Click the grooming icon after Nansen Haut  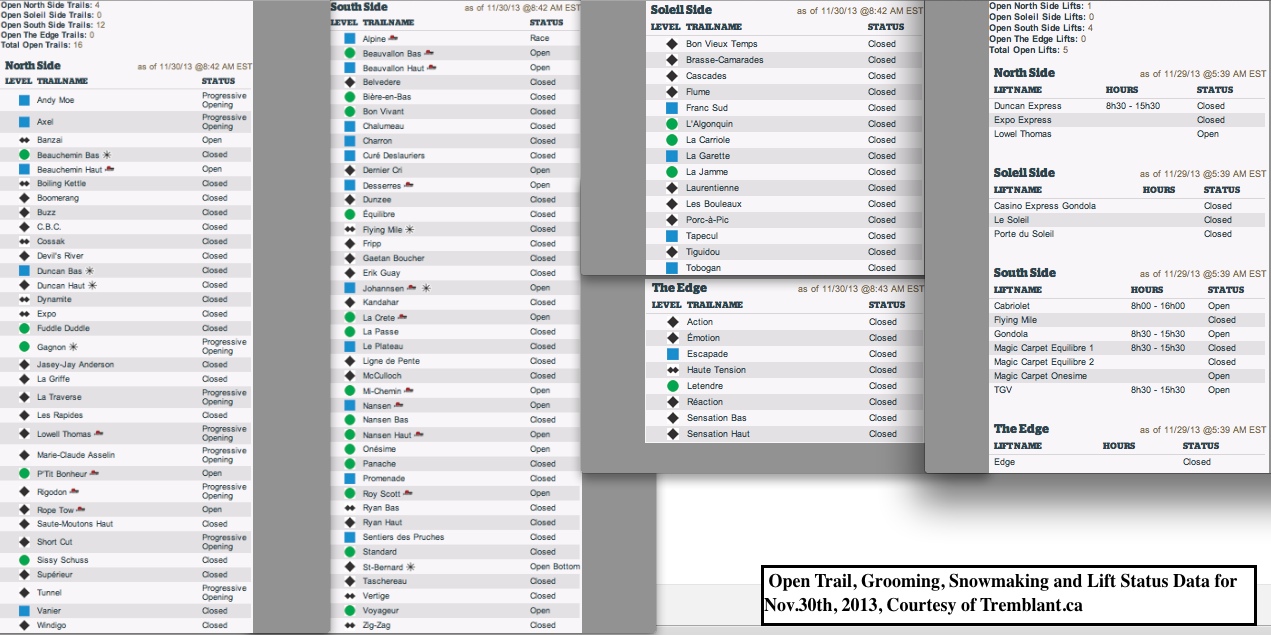coord(419,434)
